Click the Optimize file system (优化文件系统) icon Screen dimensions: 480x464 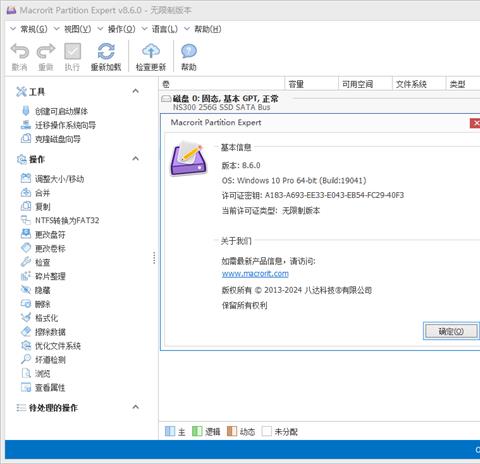tap(26, 345)
